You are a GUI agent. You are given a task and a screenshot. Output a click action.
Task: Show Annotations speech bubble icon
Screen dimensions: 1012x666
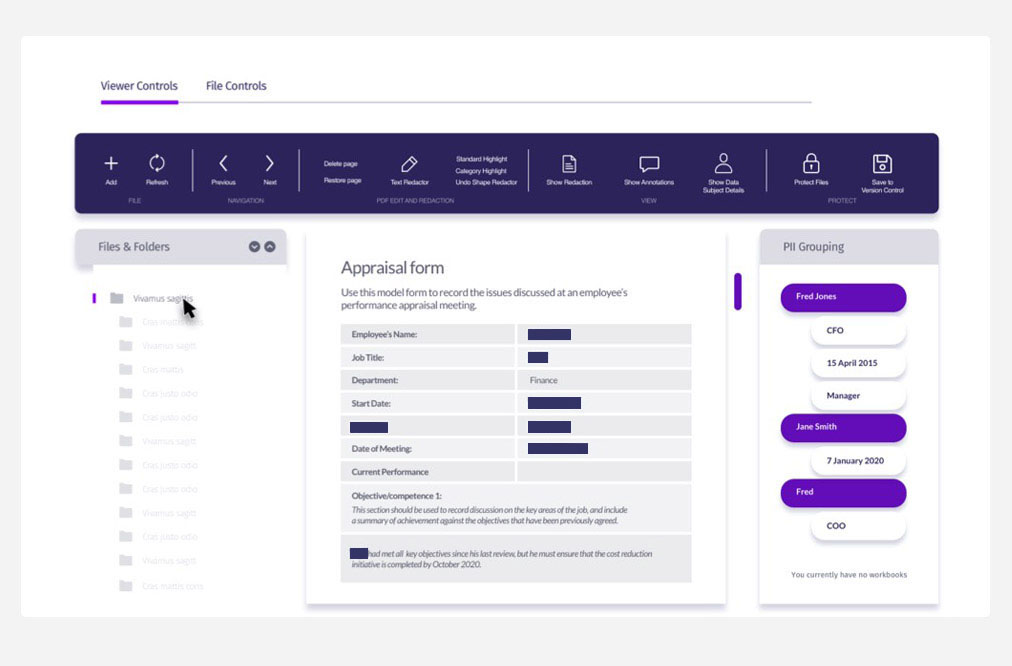coord(649,165)
